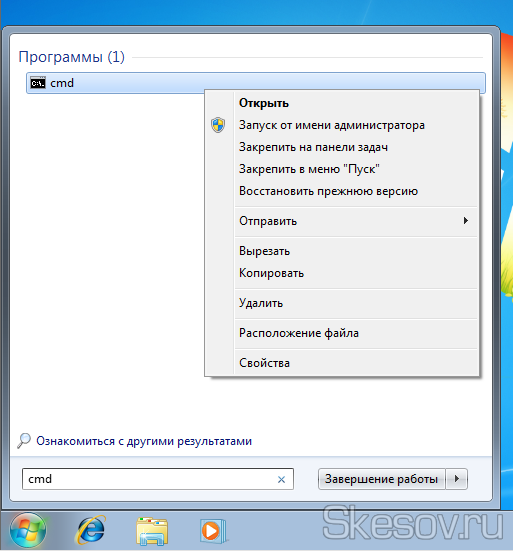Expand the Отправить submenu arrow
The image size is (513, 551).
click(x=466, y=221)
